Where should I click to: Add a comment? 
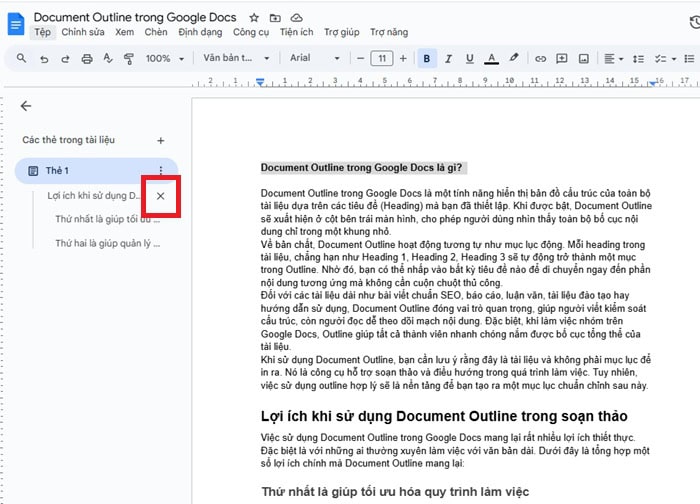562,58
